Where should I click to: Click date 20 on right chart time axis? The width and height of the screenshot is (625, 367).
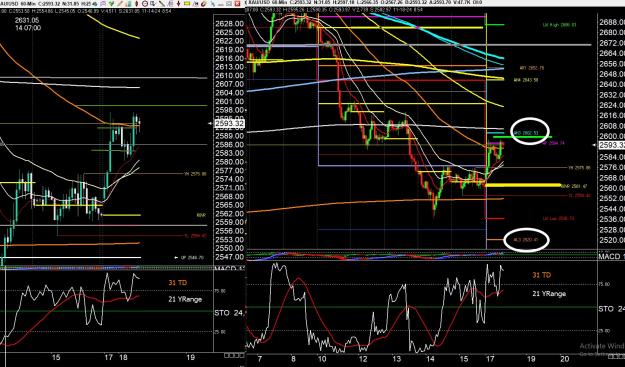tap(566, 359)
